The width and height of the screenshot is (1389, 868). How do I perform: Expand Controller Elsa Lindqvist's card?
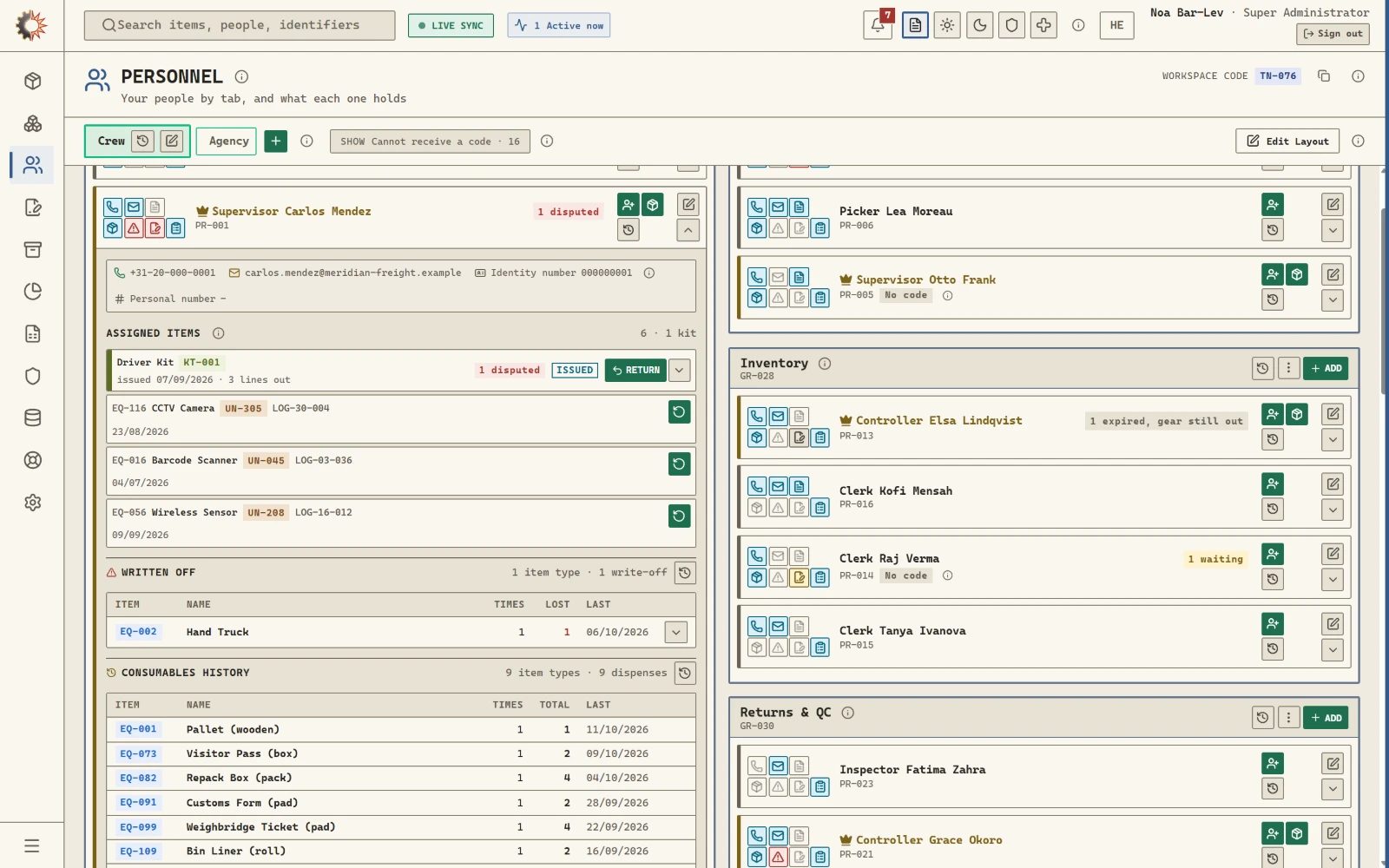1333,439
